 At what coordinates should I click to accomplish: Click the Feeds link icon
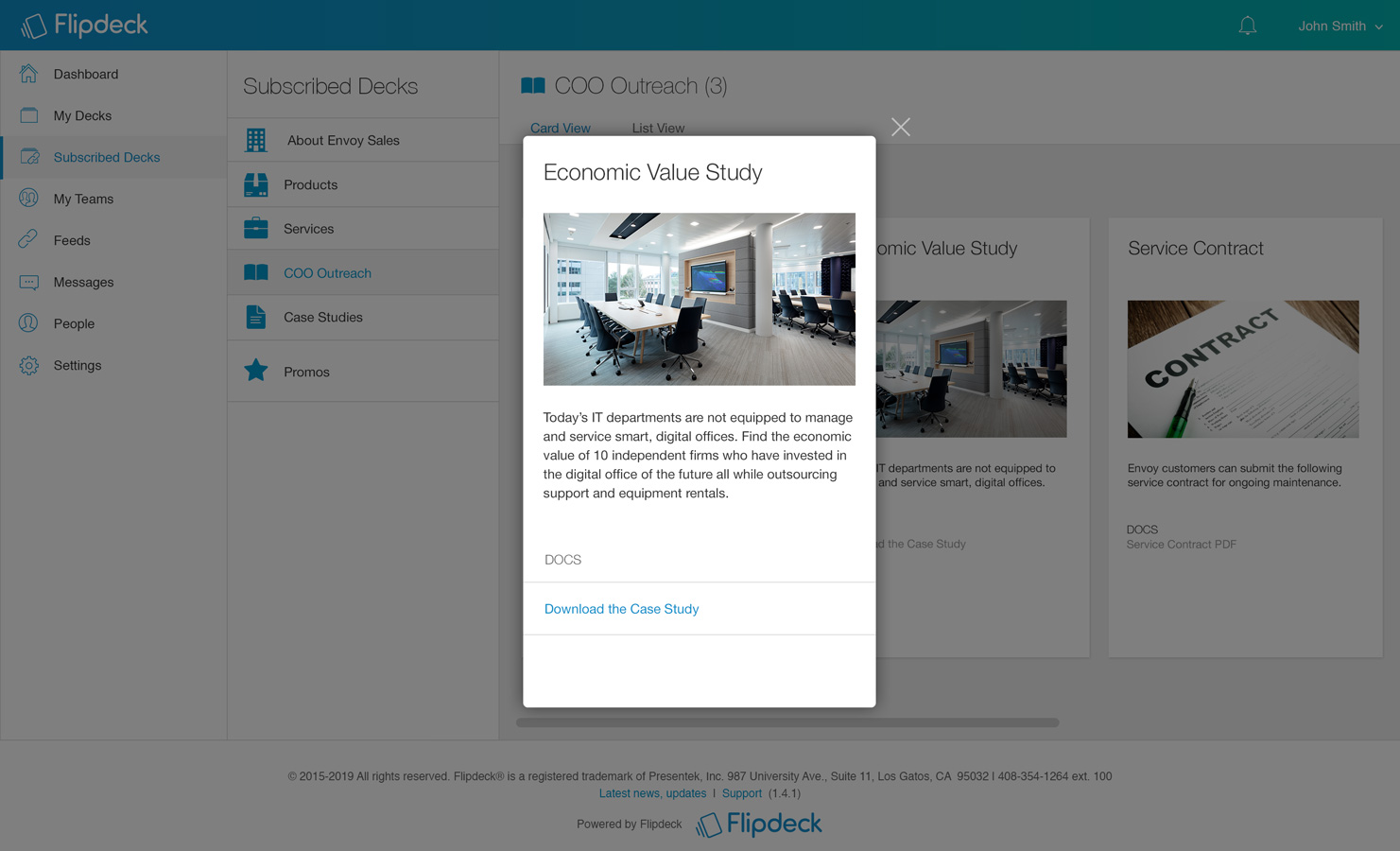pos(29,240)
